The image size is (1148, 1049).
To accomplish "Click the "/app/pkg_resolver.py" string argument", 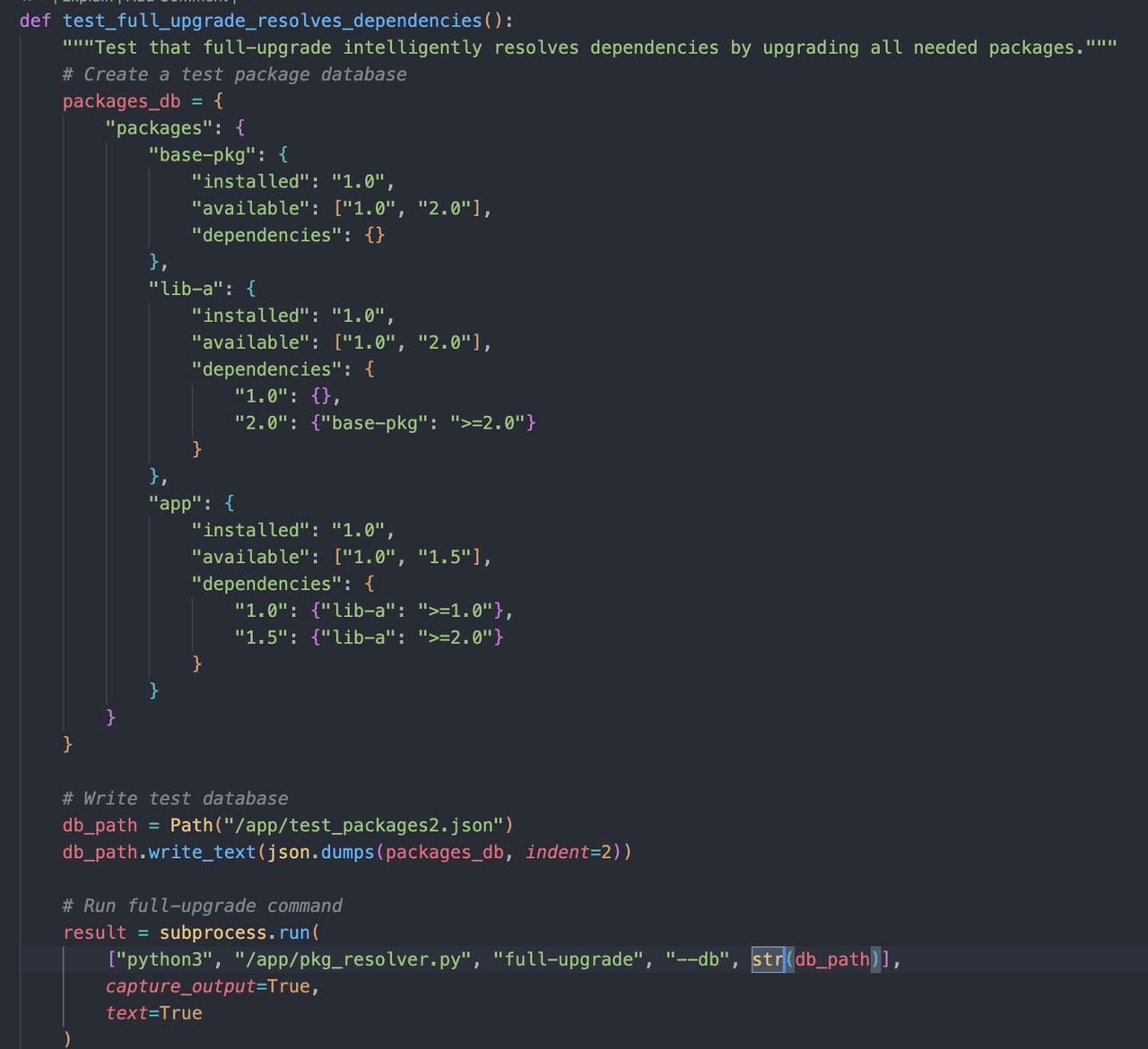I will click(x=353, y=959).
